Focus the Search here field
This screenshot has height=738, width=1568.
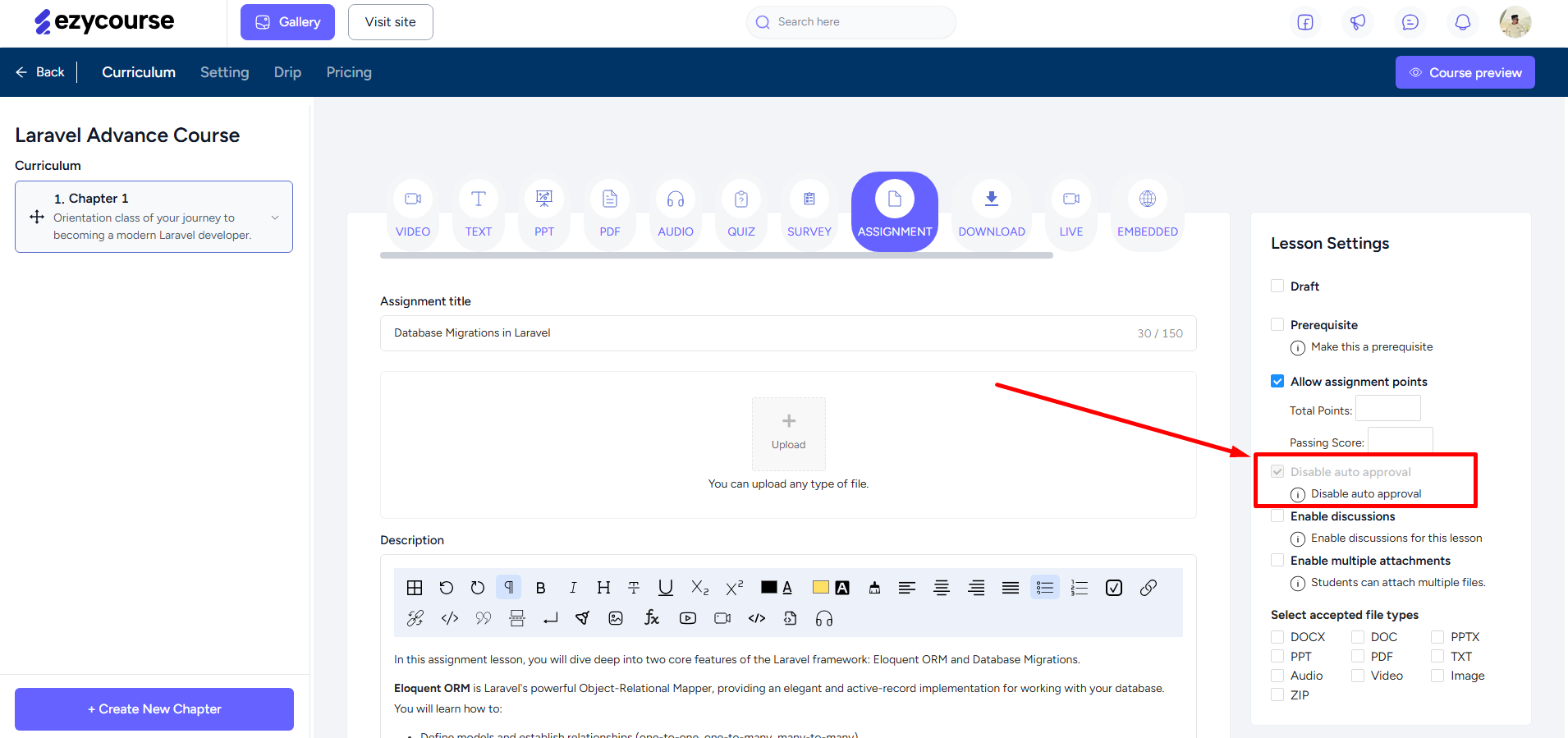coord(851,22)
